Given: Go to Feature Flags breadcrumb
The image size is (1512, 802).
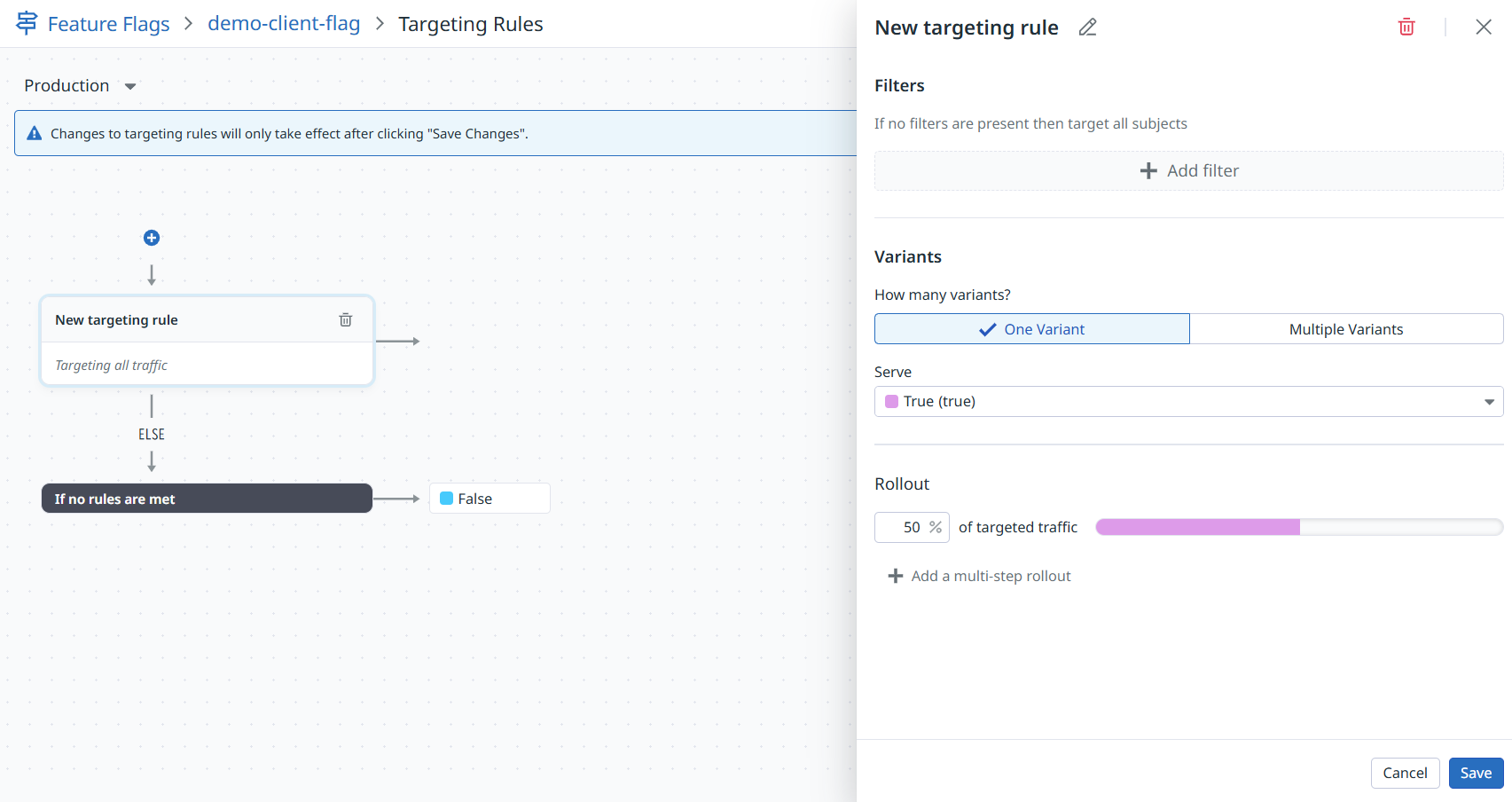Looking at the screenshot, I should 108,24.
